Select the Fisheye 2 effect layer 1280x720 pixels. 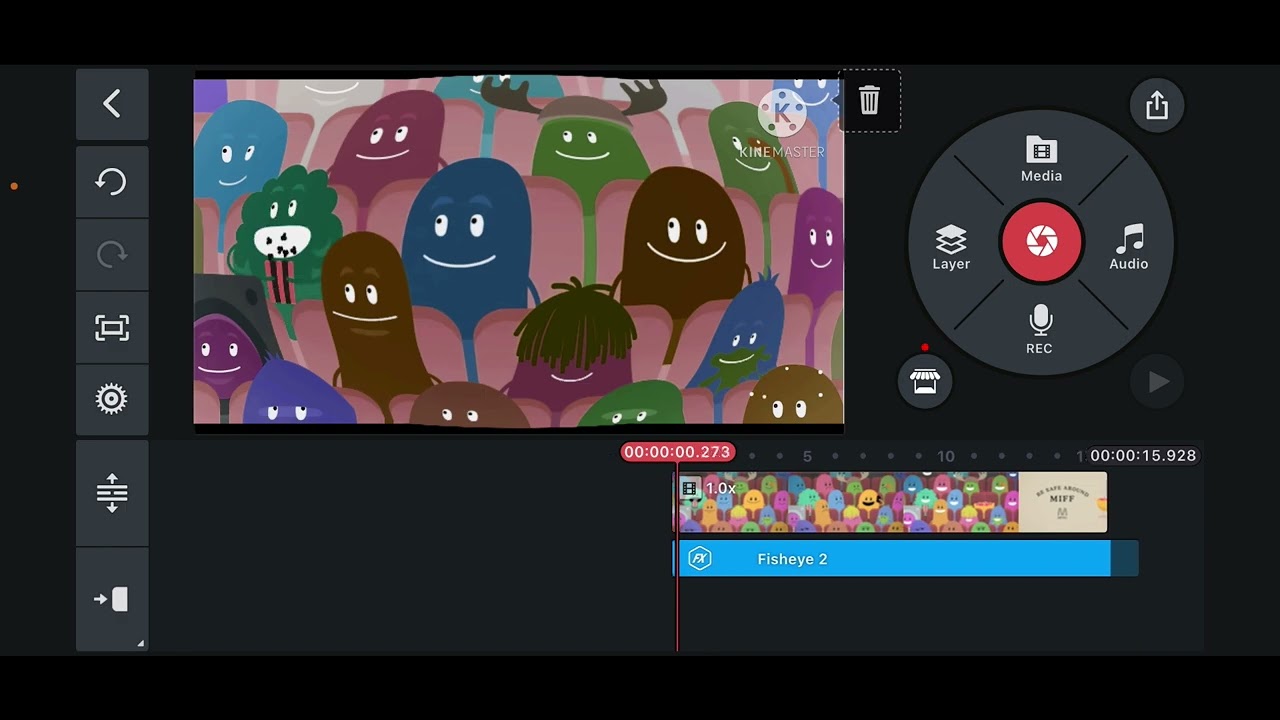895,559
